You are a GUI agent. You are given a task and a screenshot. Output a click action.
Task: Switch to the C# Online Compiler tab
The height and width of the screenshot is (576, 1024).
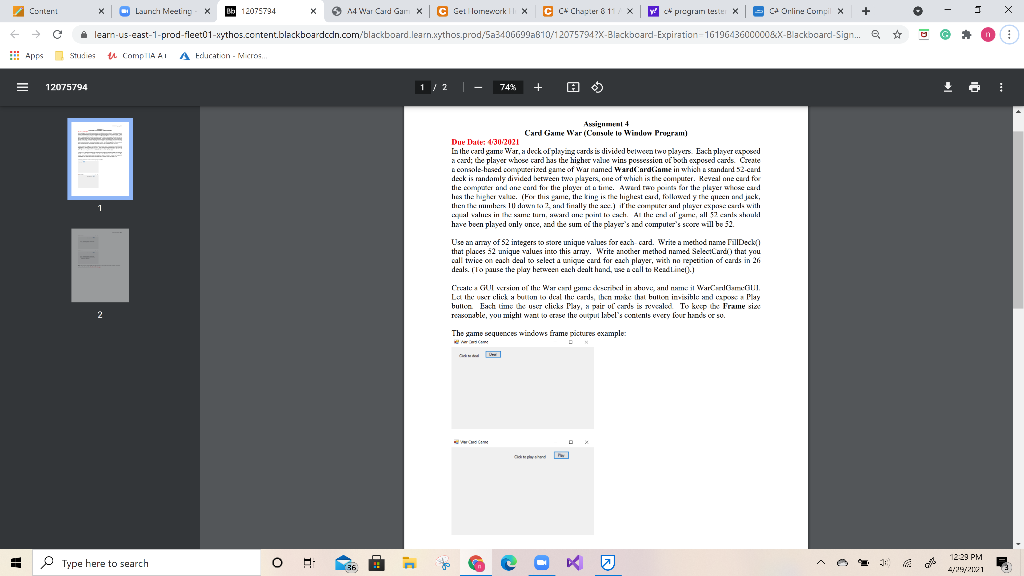pos(799,11)
